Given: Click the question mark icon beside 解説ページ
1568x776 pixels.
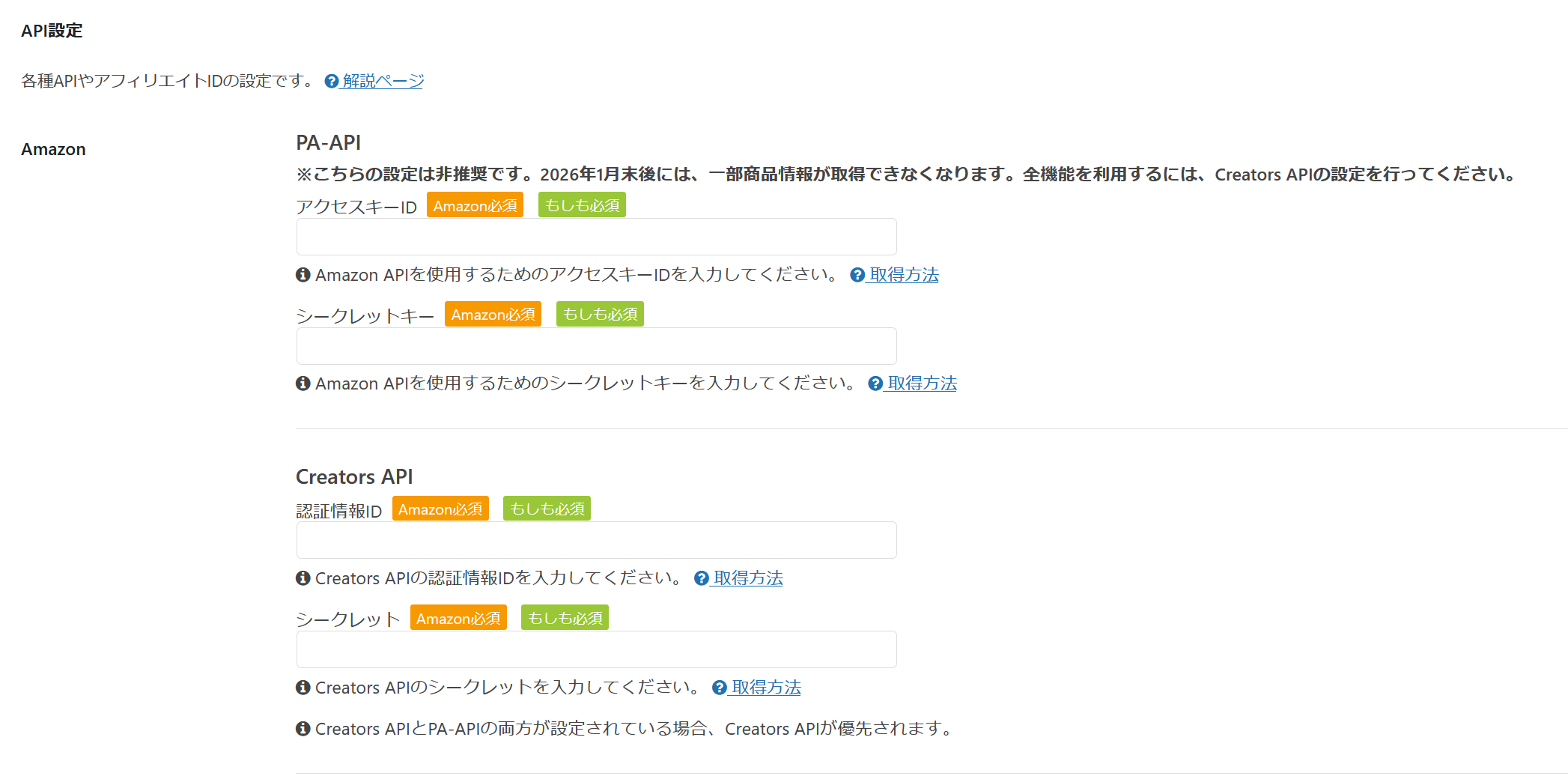Looking at the screenshot, I should (x=332, y=81).
